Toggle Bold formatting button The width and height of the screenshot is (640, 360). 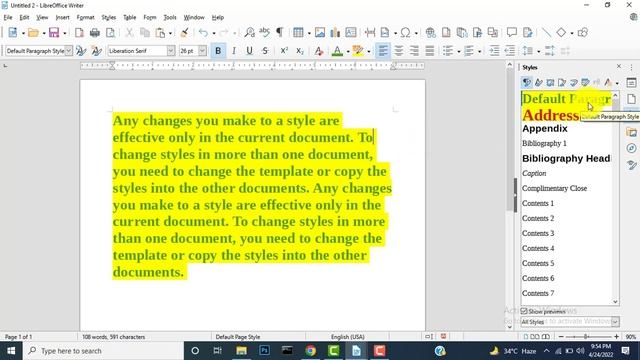[x=218, y=51]
